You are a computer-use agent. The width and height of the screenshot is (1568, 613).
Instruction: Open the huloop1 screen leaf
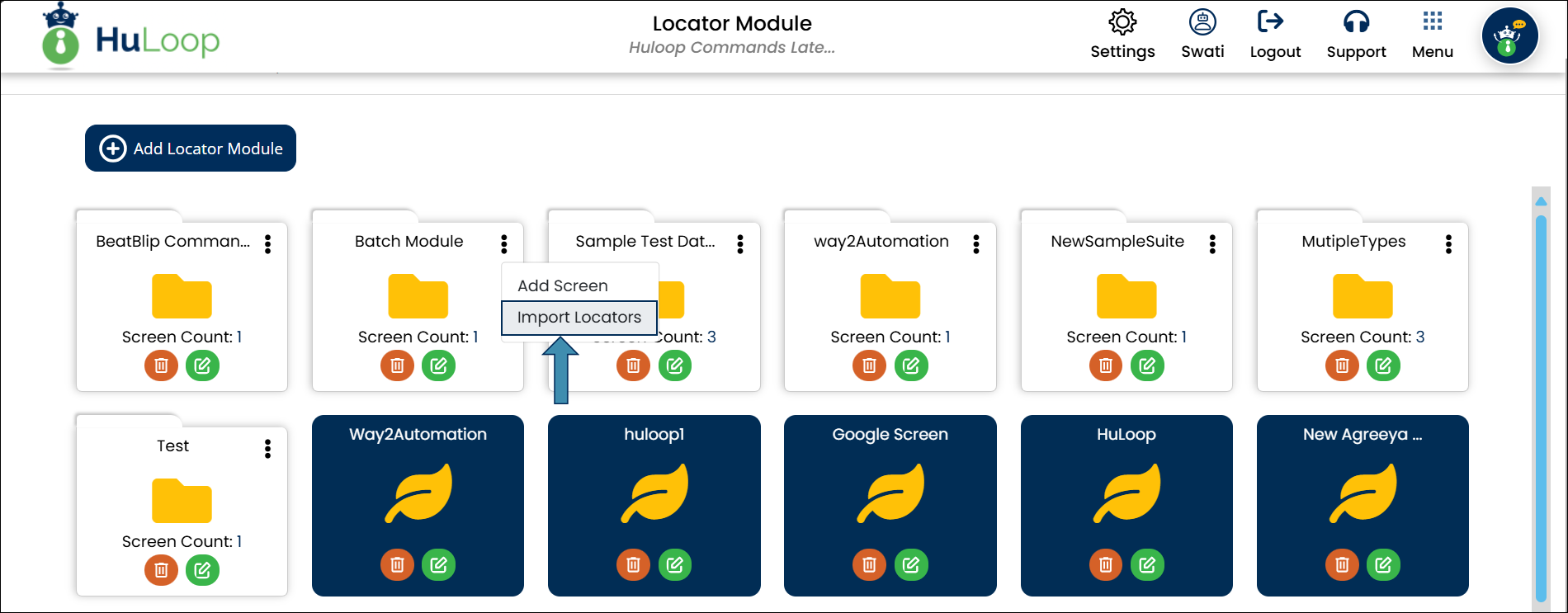click(654, 493)
